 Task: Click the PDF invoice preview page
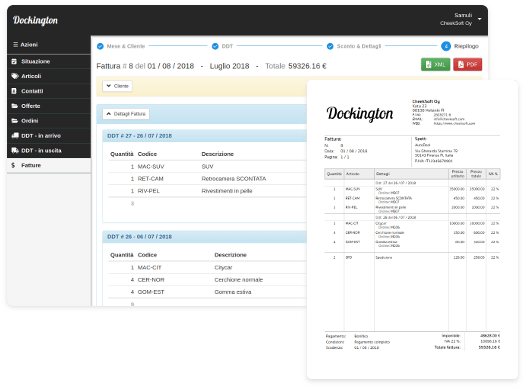pos(412,230)
